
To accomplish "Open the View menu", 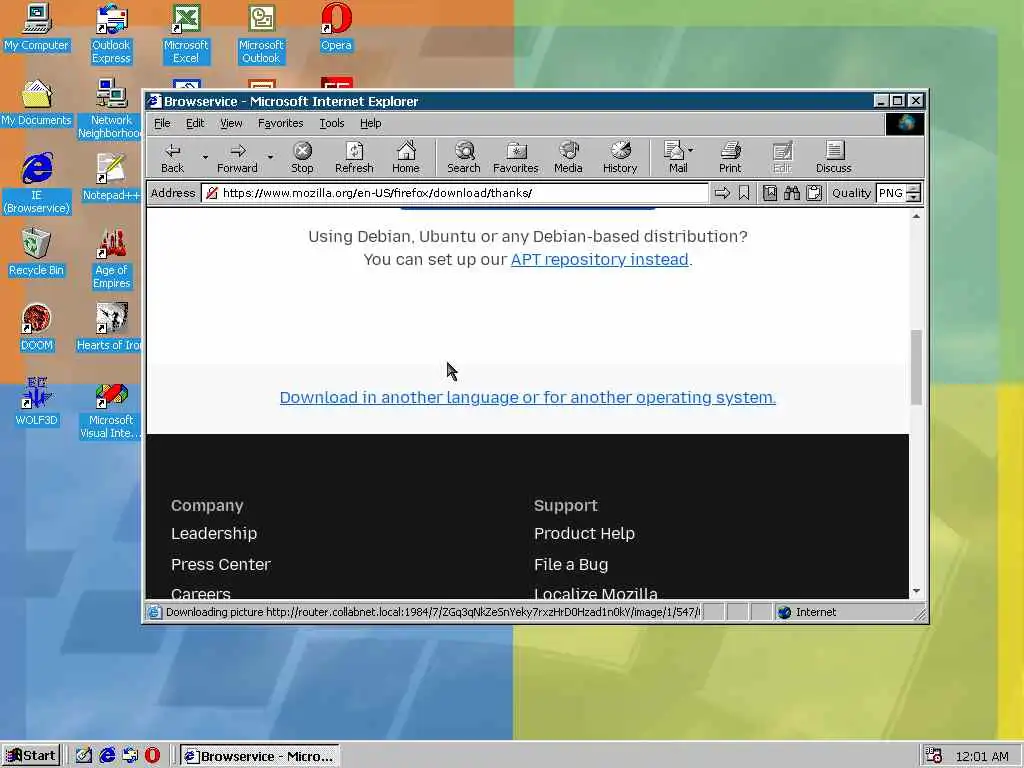I will [231, 123].
